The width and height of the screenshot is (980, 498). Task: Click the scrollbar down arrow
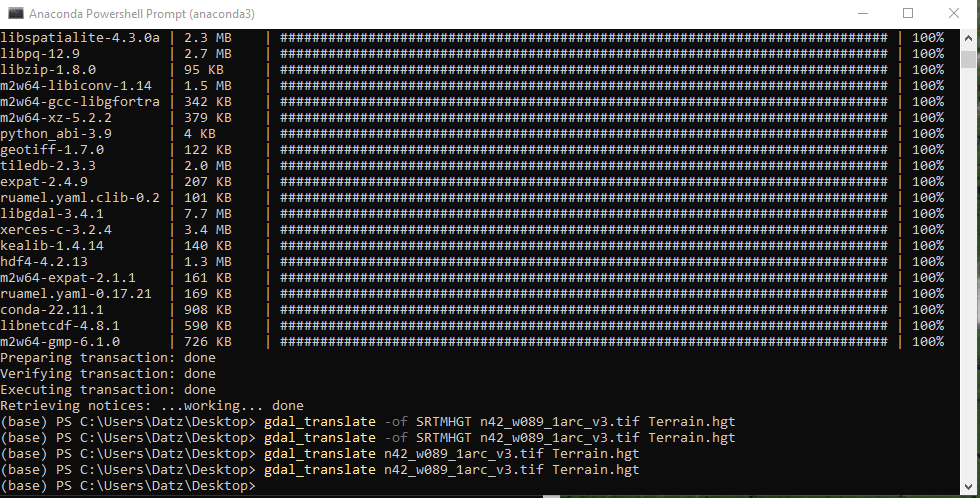click(x=969, y=486)
